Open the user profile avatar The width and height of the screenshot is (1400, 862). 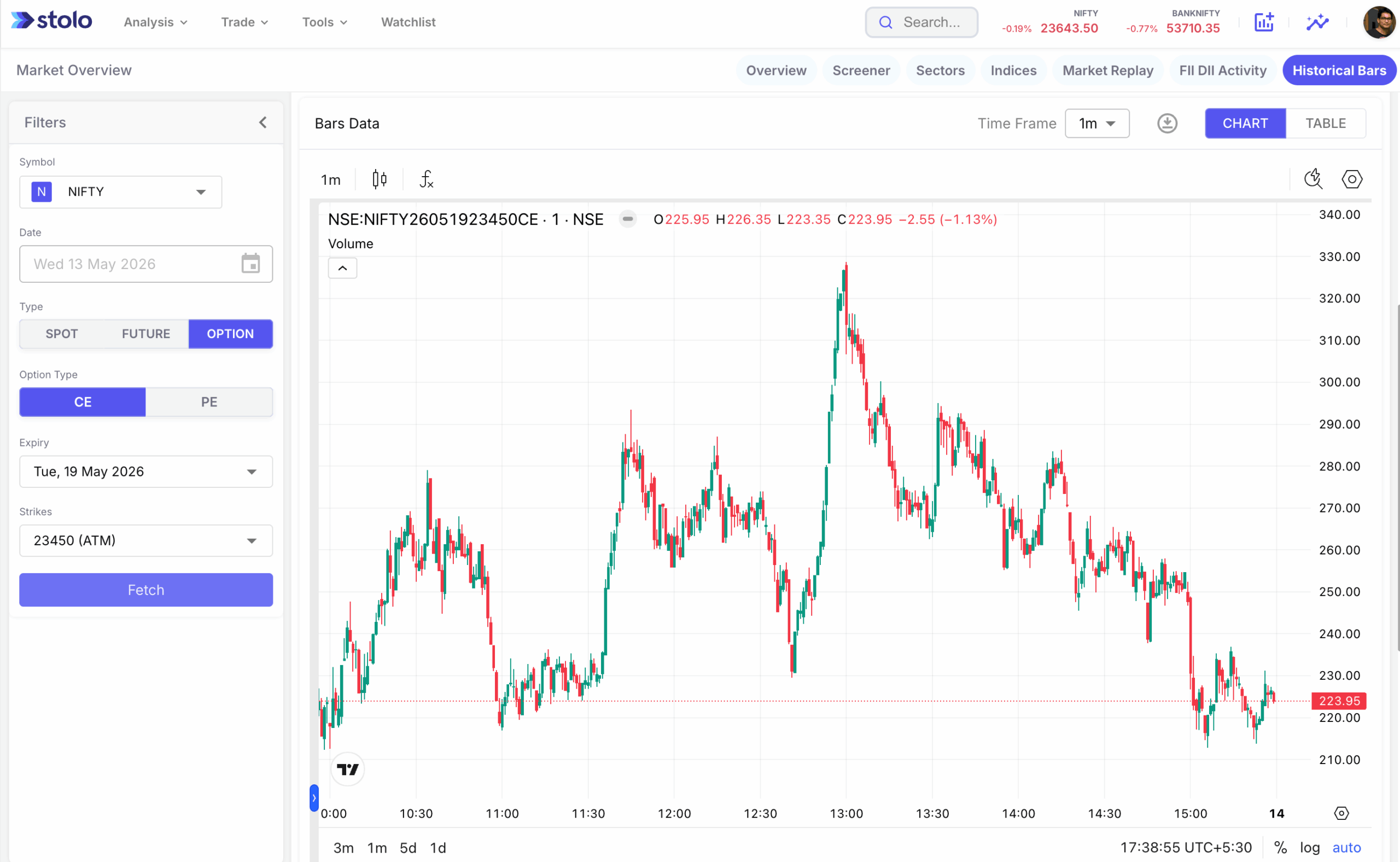coord(1379,22)
